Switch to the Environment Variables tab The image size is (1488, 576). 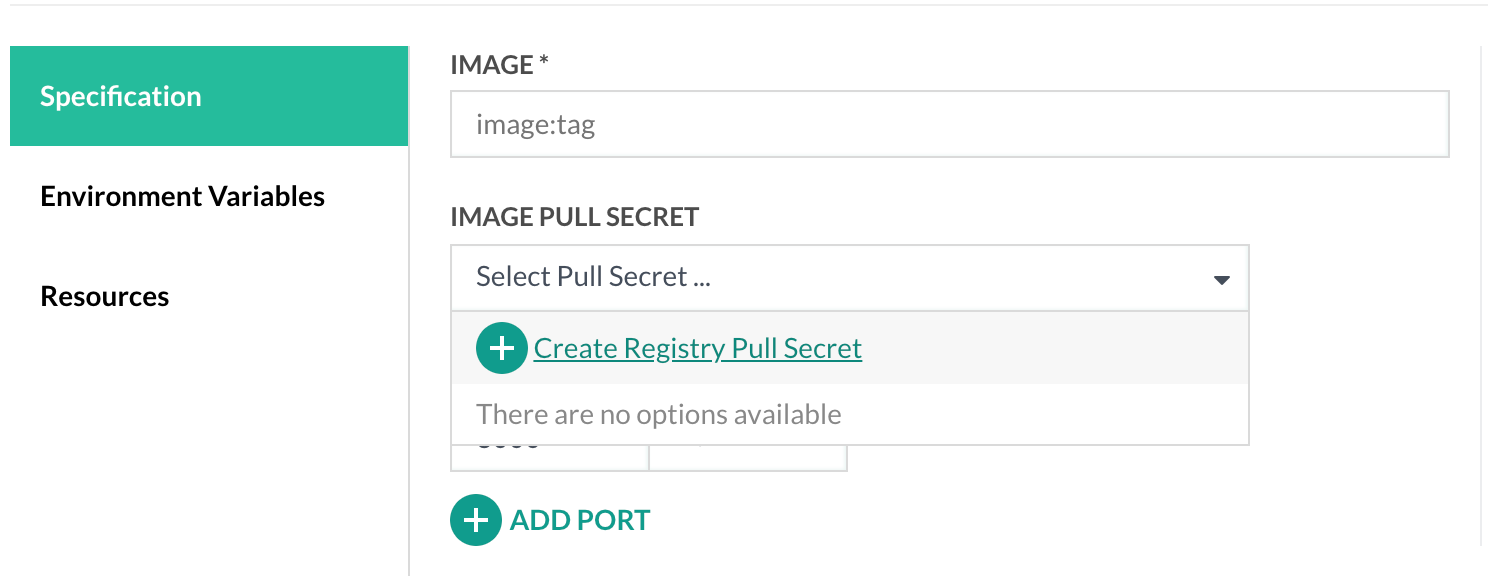pyautogui.click(x=182, y=196)
